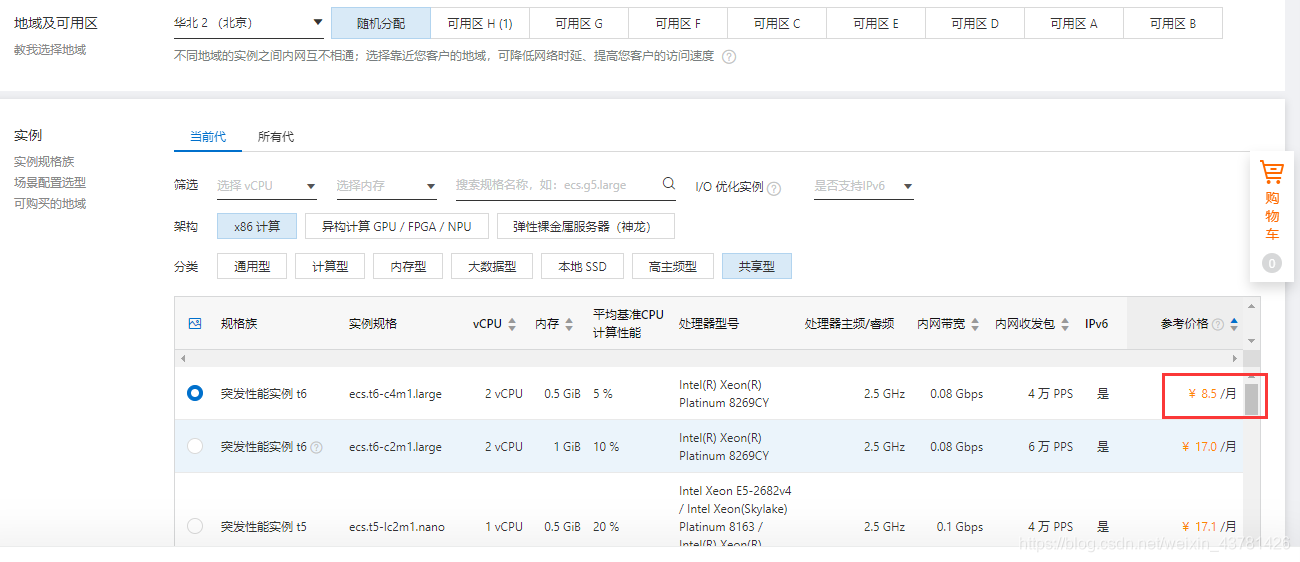Screen dimensions: 1300x562
Task: Select 可用区 F
Action: pos(678,23)
